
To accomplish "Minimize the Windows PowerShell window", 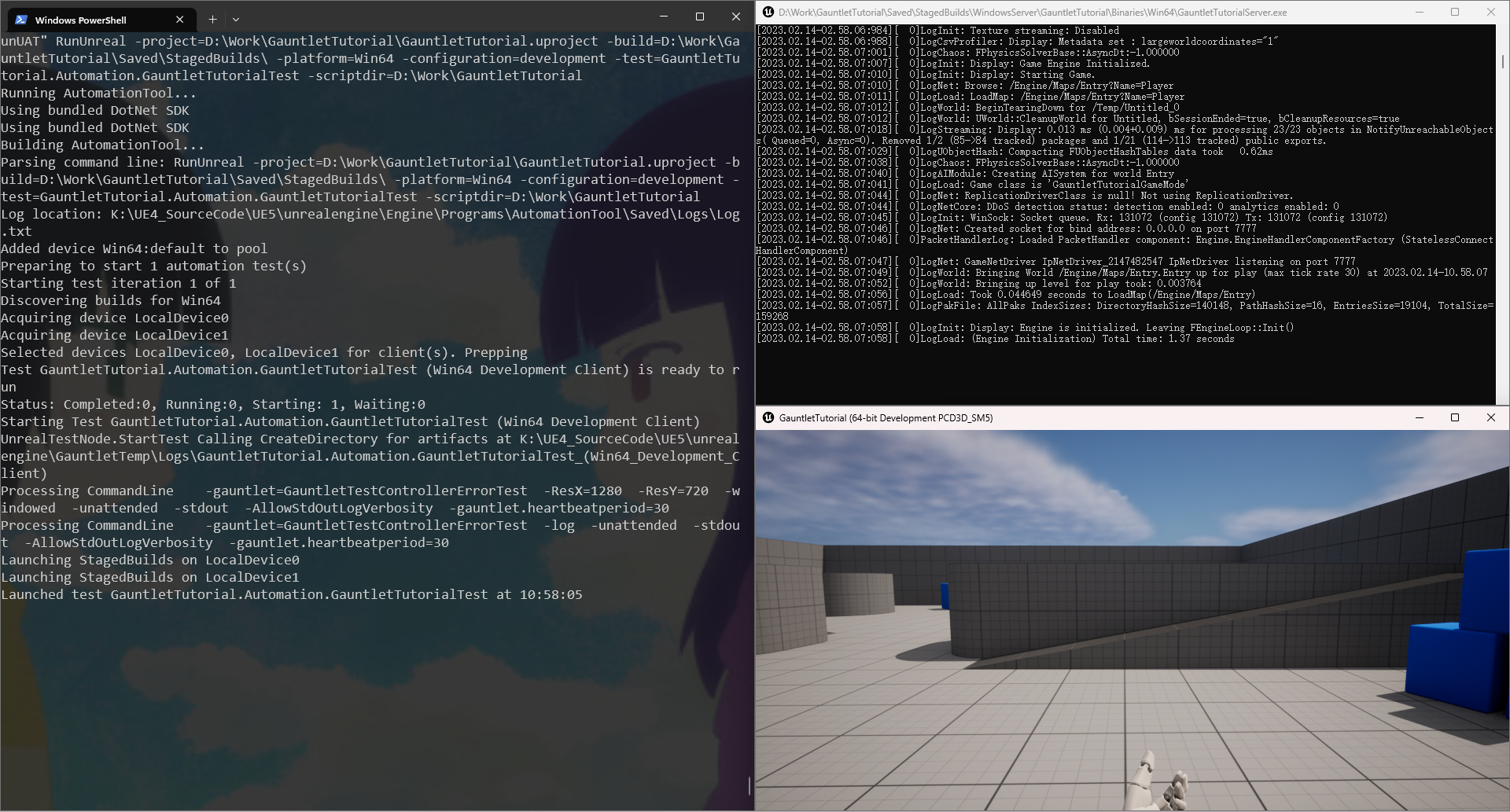I will click(664, 17).
